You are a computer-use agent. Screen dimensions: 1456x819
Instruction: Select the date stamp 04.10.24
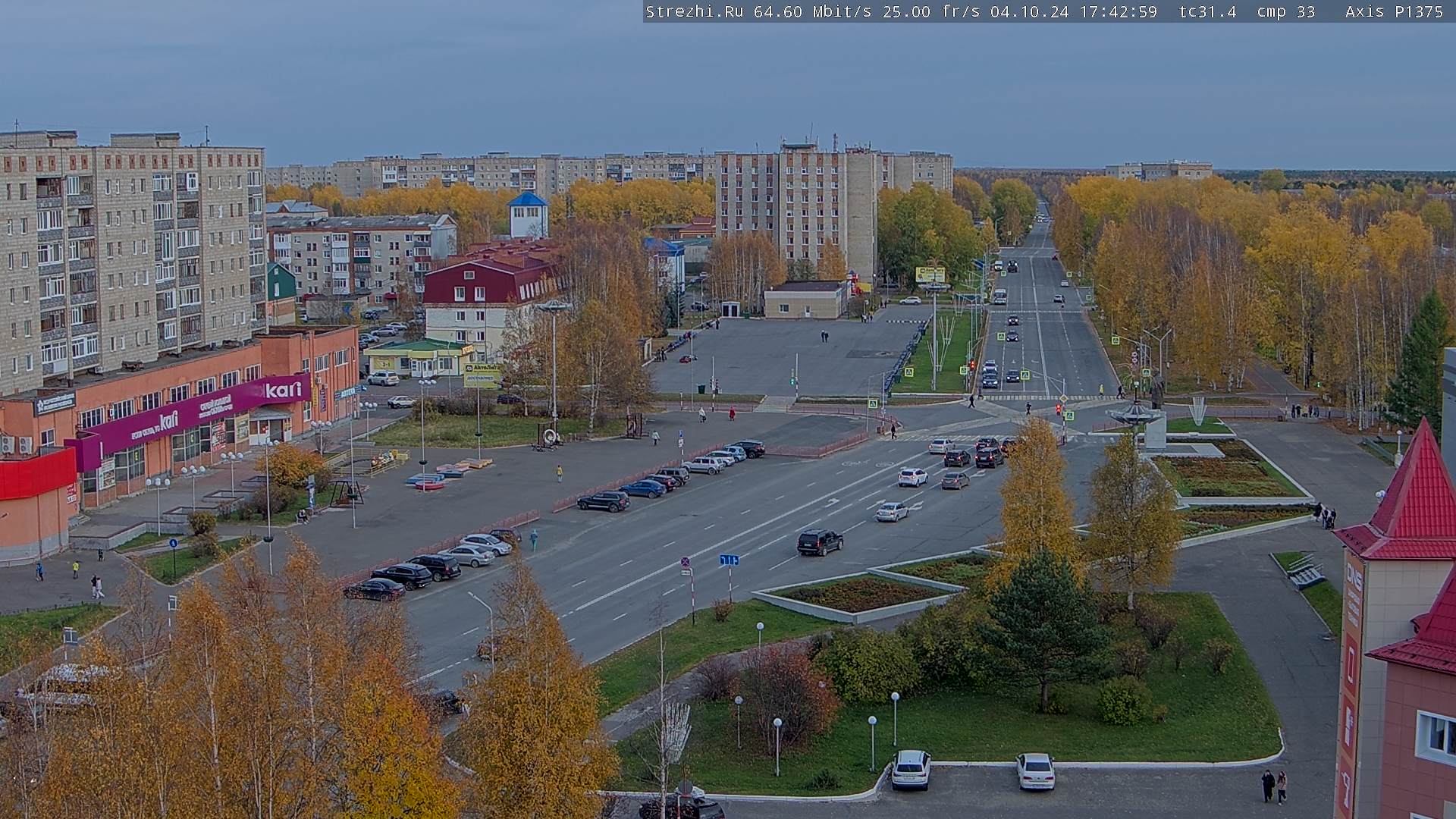coord(1029,11)
